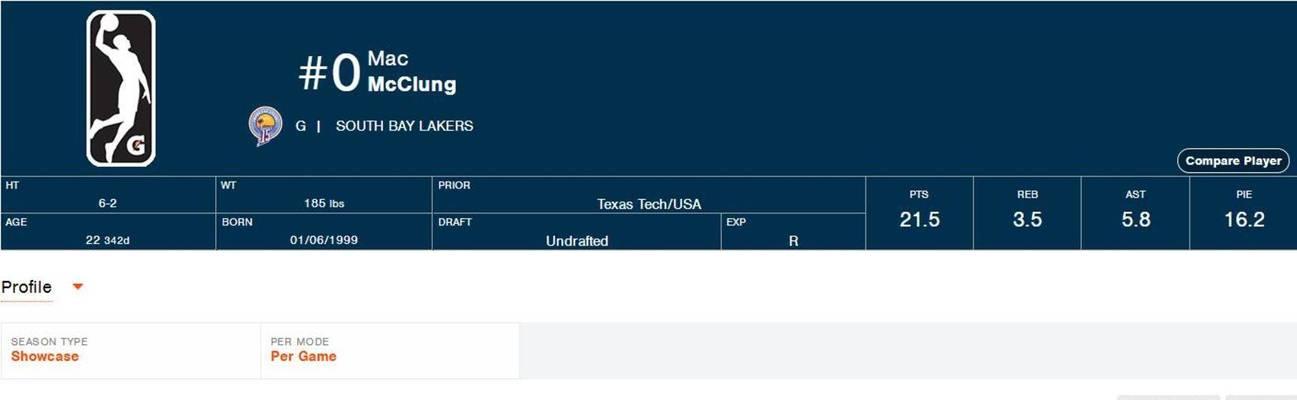
Task: Click the Undrafted draft value
Action: click(x=577, y=241)
